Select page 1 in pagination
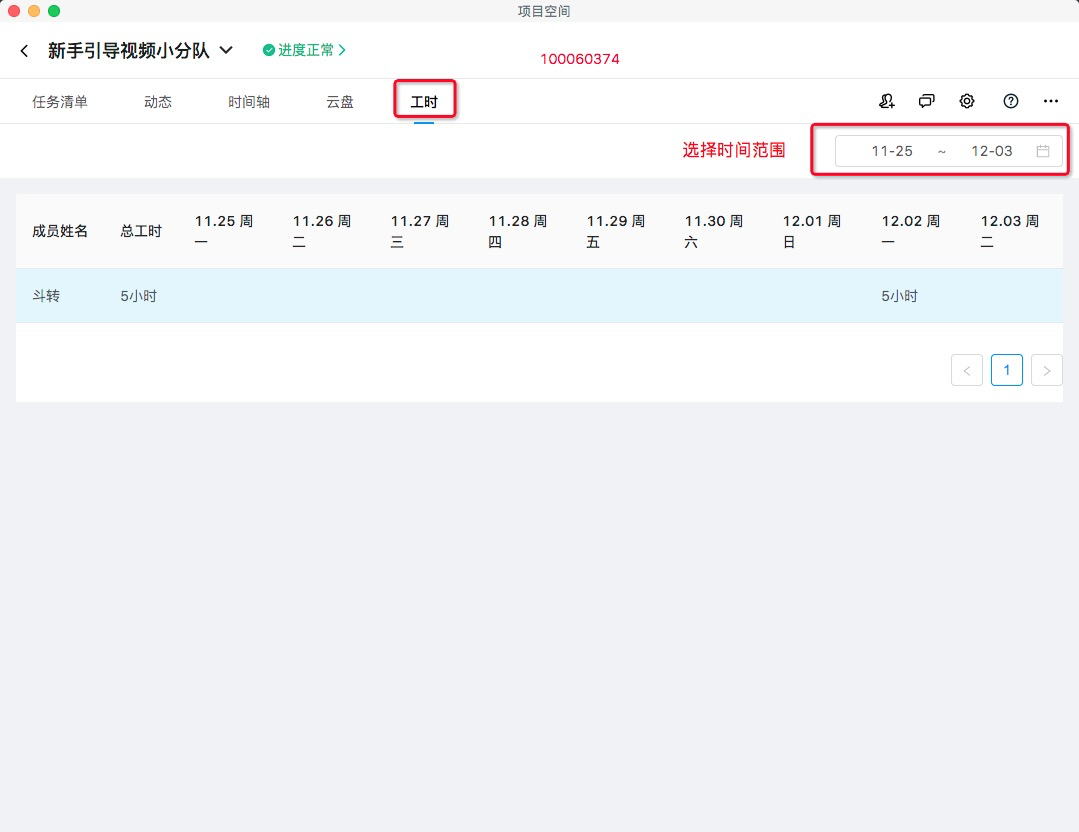This screenshot has width=1079, height=832. tap(1007, 370)
